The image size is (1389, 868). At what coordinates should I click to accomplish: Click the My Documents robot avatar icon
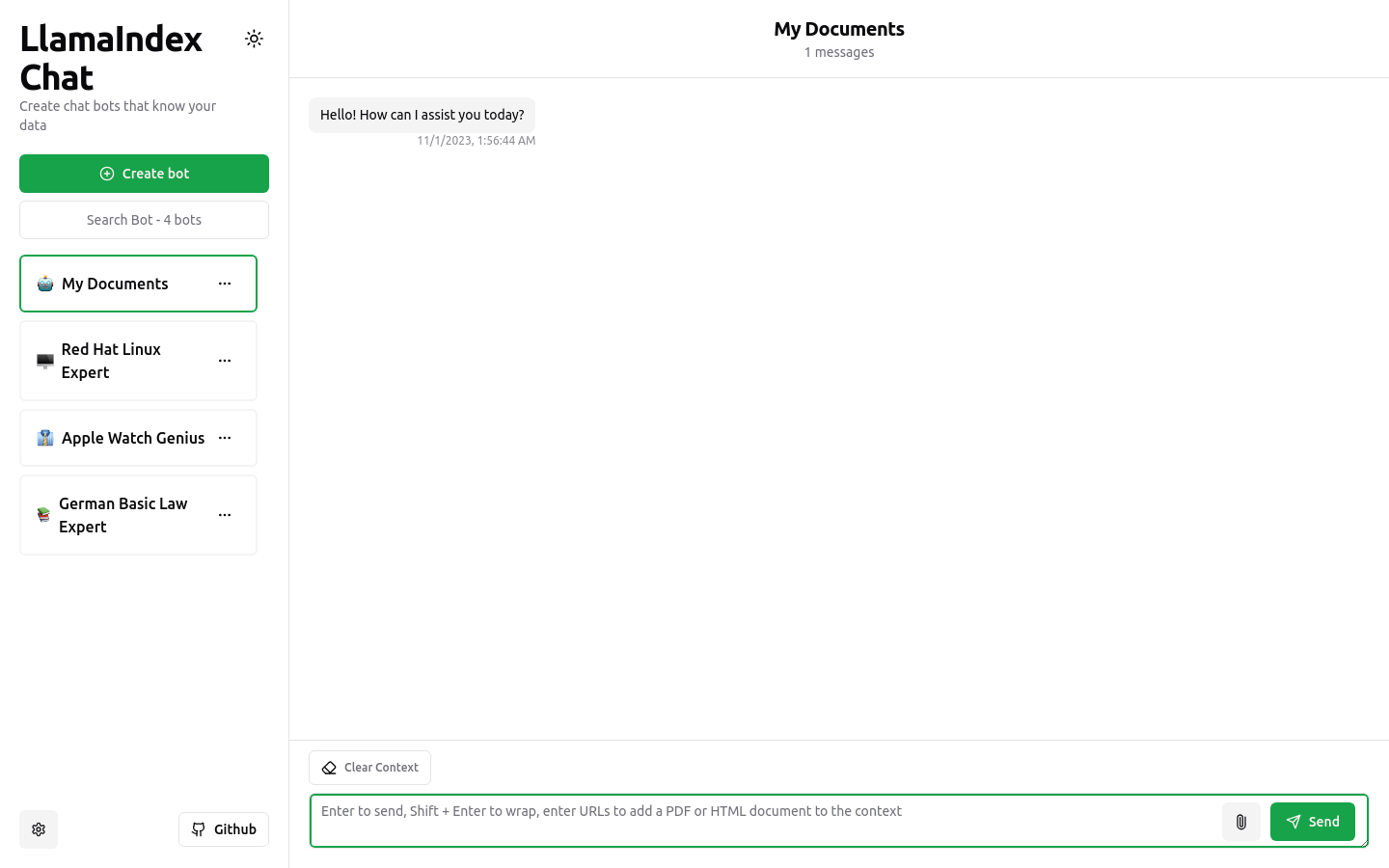[x=45, y=284]
